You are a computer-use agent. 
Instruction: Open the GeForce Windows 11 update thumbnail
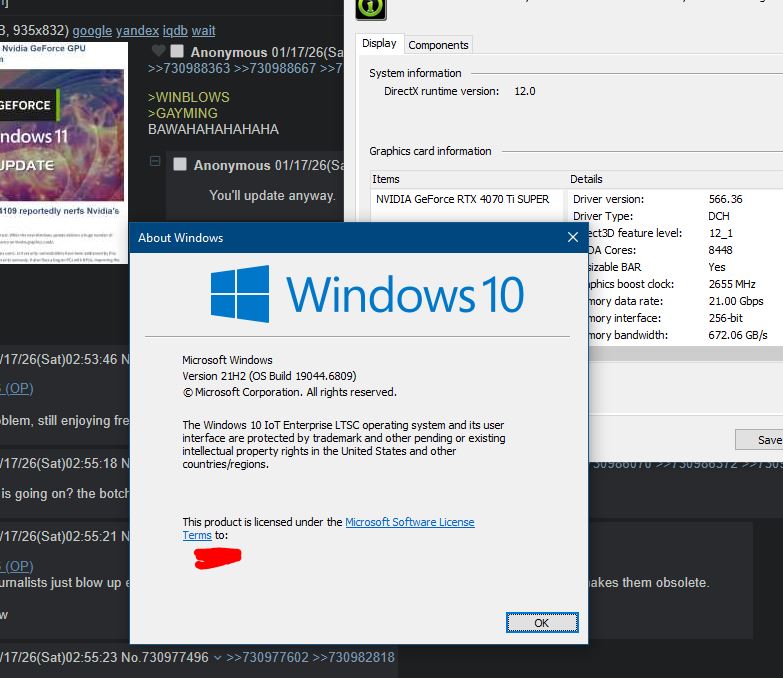[x=62, y=153]
